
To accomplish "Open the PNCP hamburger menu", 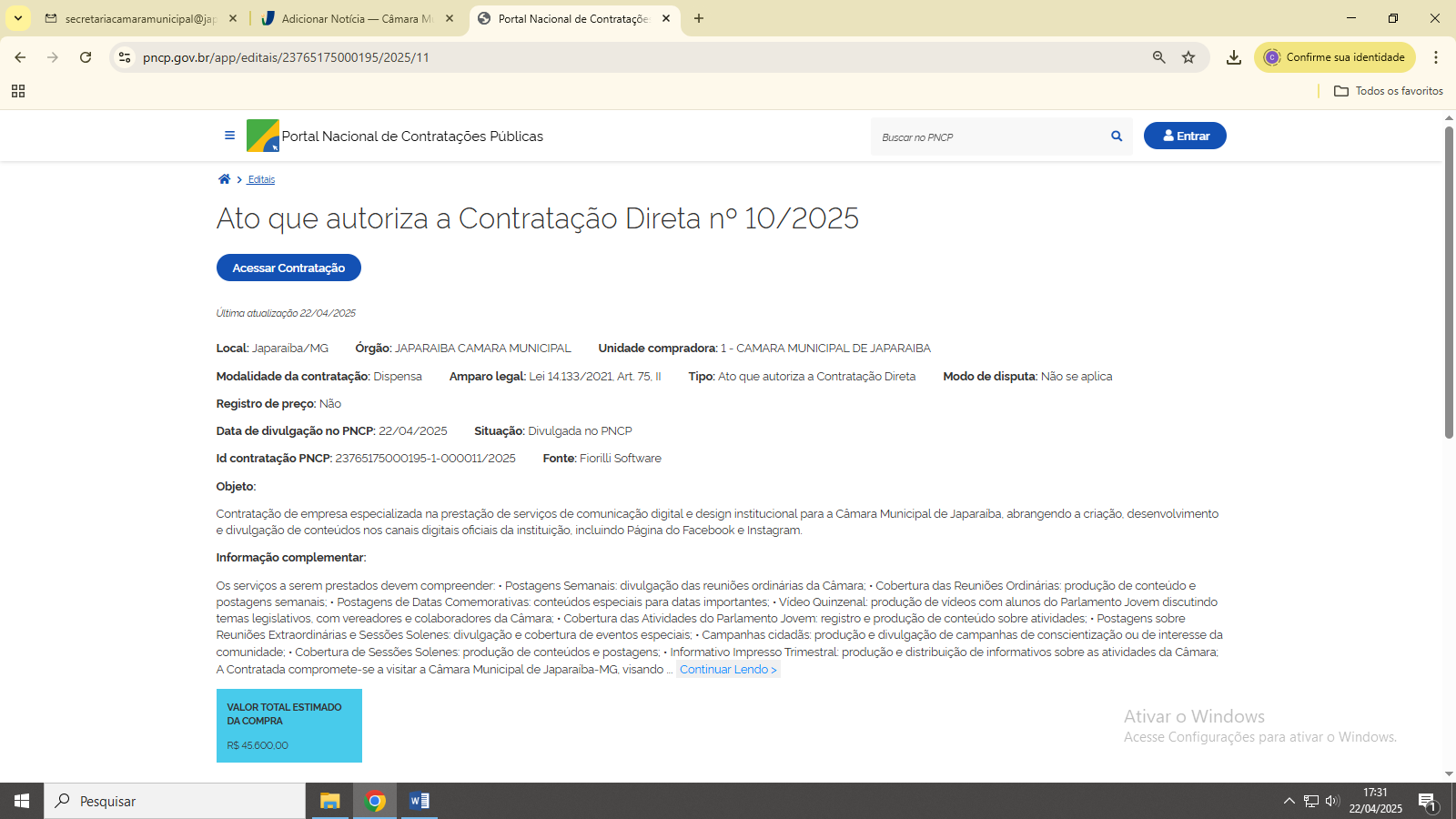I will pyautogui.click(x=229, y=136).
